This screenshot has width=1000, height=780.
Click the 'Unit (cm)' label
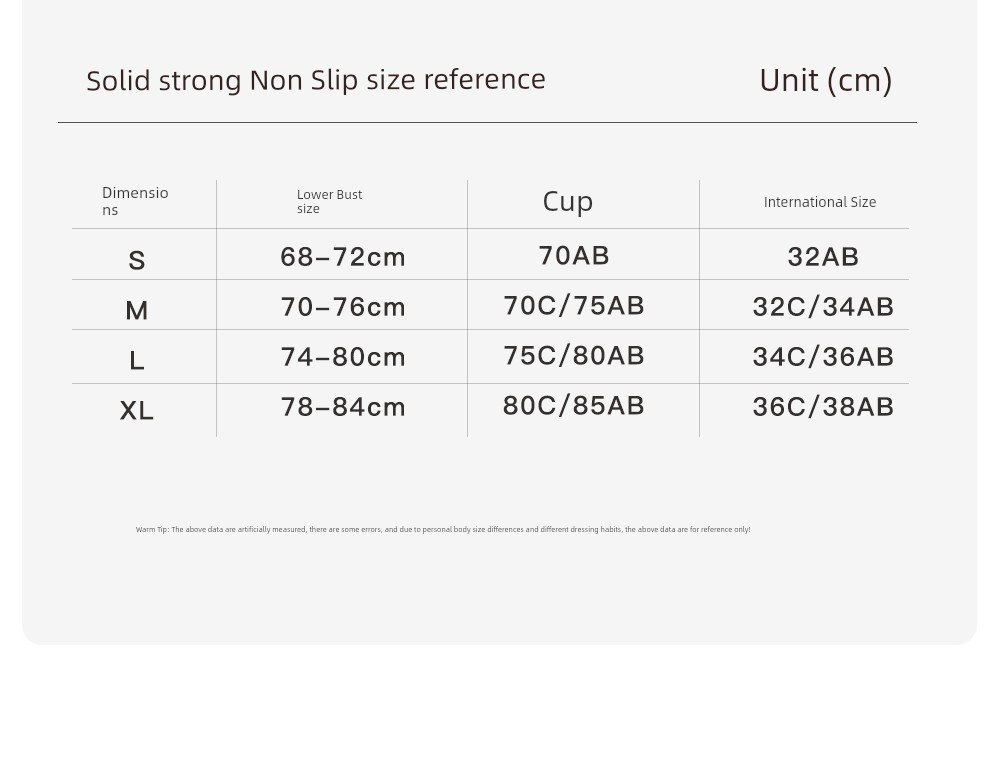click(825, 81)
